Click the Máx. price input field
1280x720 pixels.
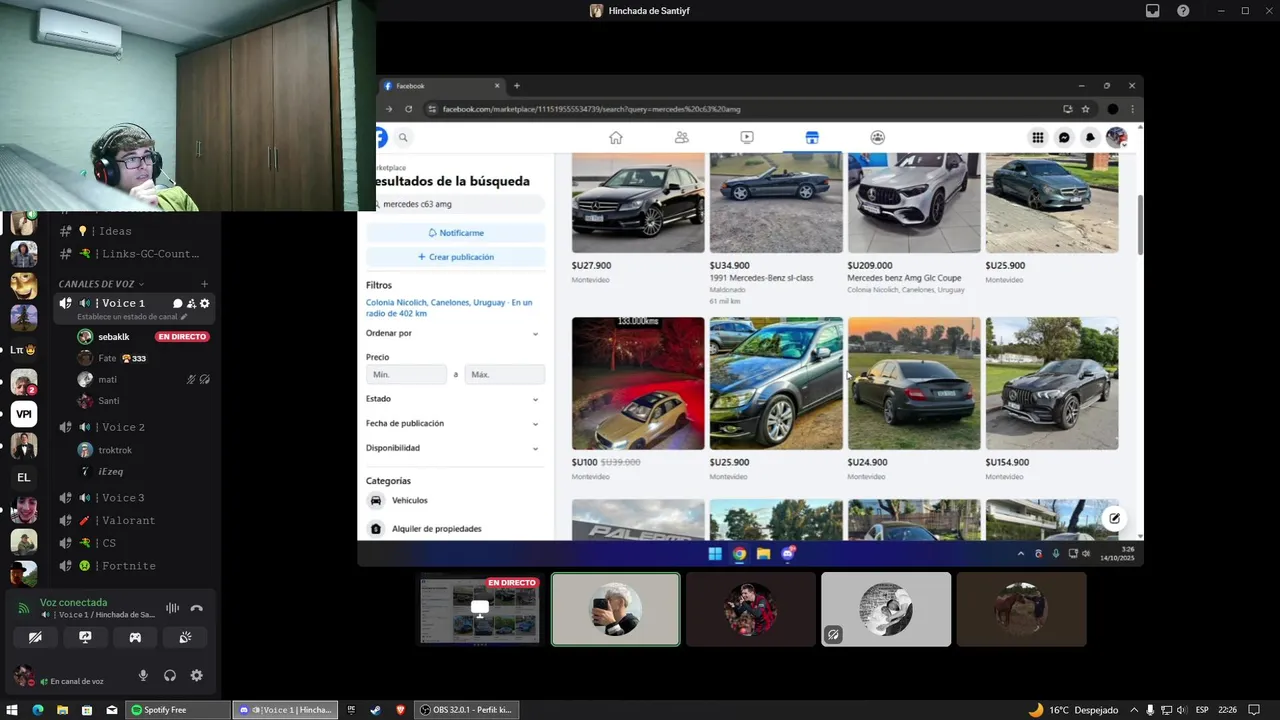504,375
